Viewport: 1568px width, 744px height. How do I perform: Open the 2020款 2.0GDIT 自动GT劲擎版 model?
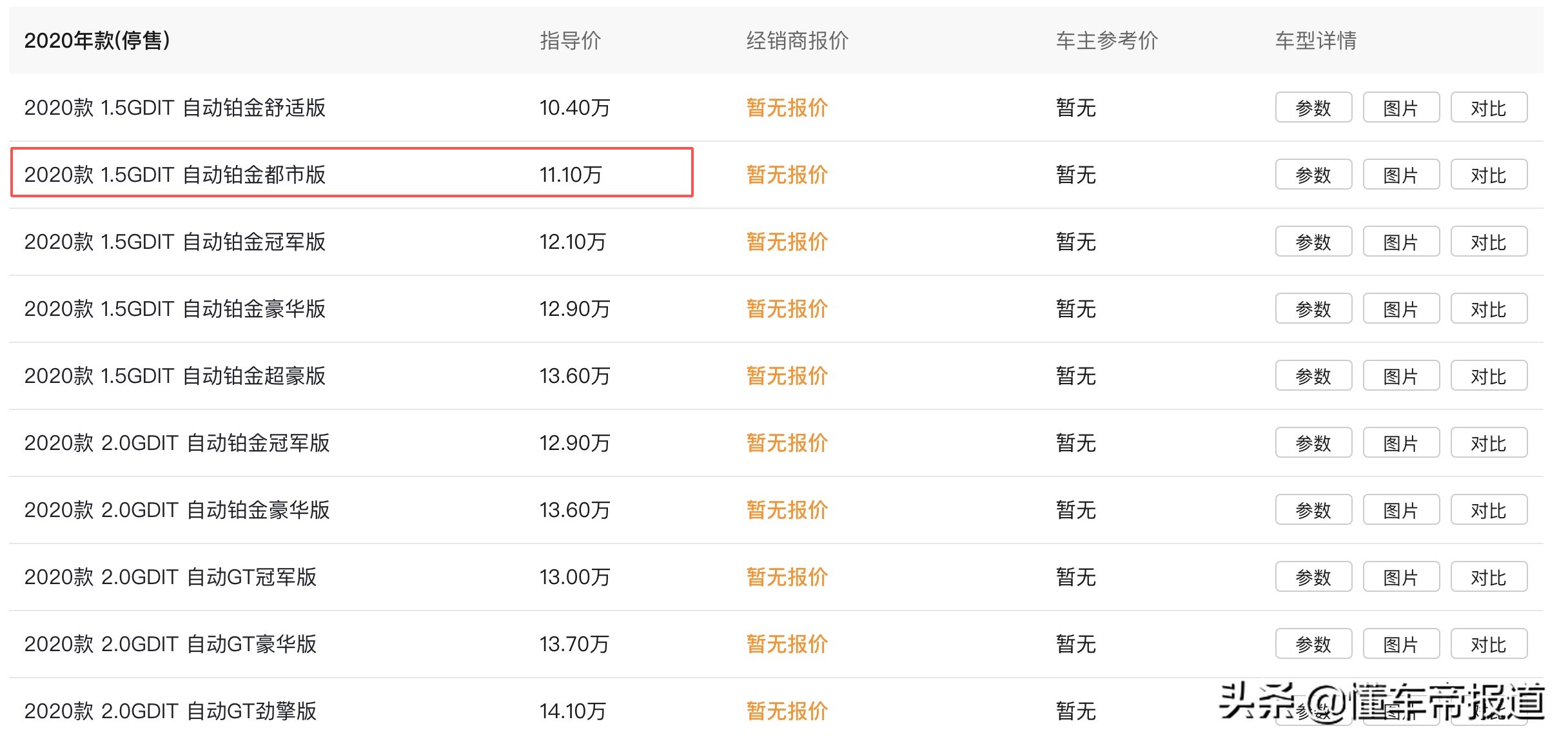[x=170, y=711]
